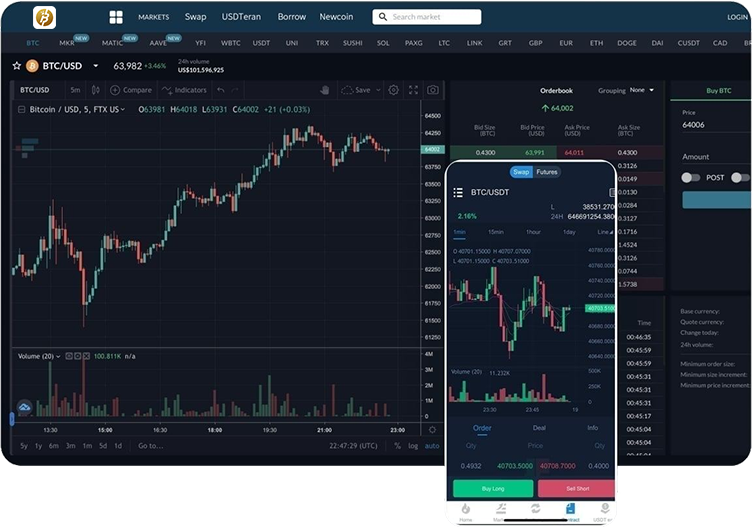Click the Bitcoin coin icon beside BTC/USD

(x=32, y=66)
